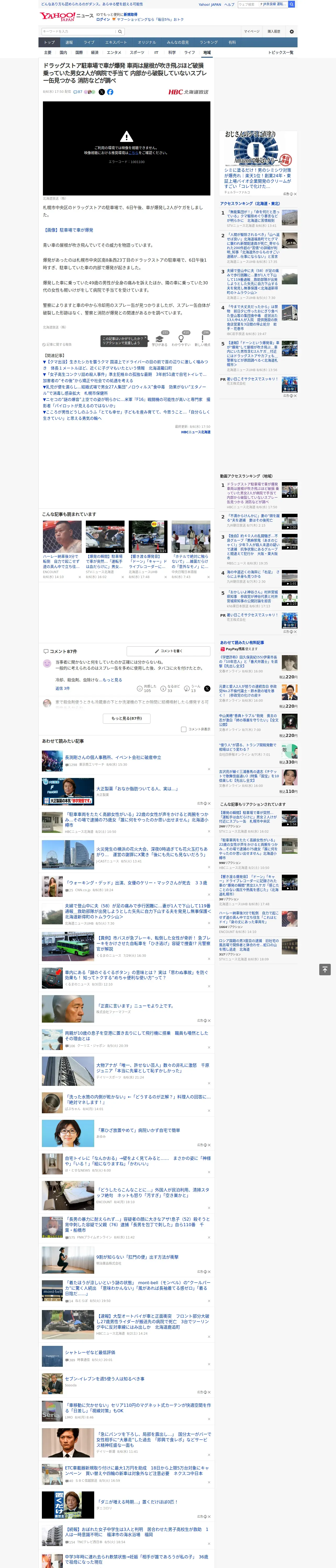This screenshot has height=1568, width=336.
Task: Click the 学びがある reaction icon
Action: 160,339
